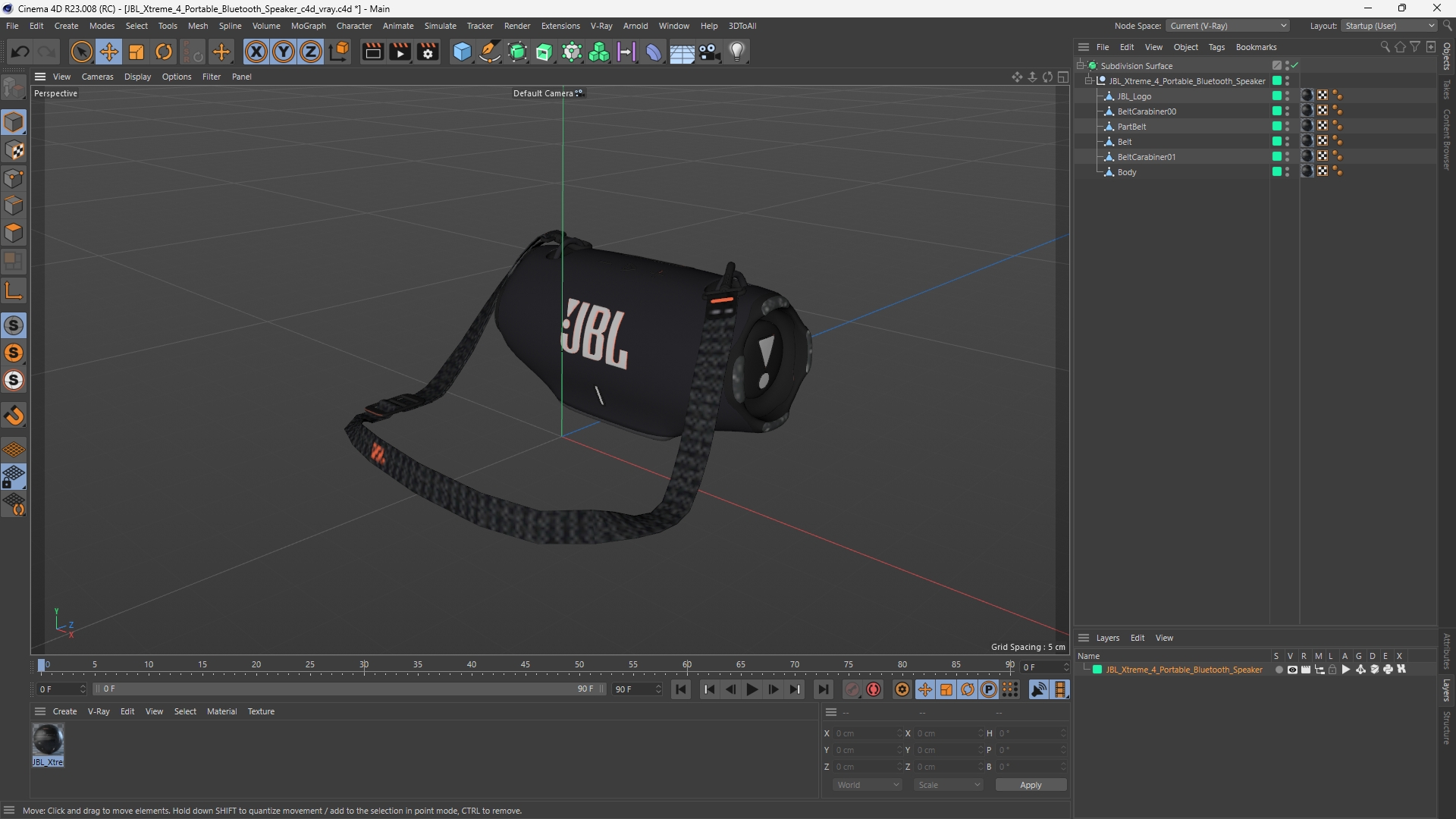Collapse the Subdivision Surface tree node
The height and width of the screenshot is (819, 1456).
coord(1081,66)
